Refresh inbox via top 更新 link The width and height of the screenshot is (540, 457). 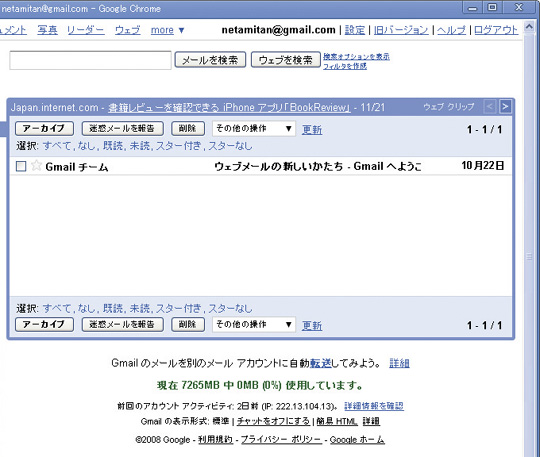click(x=312, y=129)
